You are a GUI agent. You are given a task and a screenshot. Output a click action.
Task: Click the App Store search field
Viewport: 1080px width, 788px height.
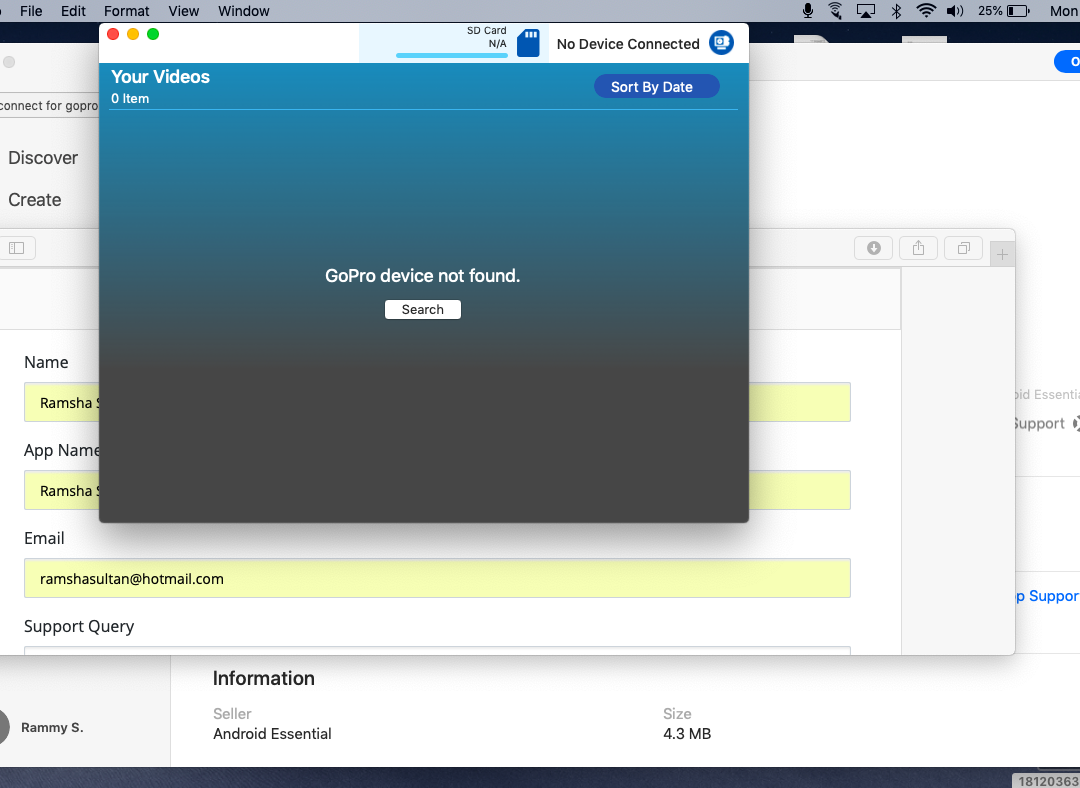50,105
